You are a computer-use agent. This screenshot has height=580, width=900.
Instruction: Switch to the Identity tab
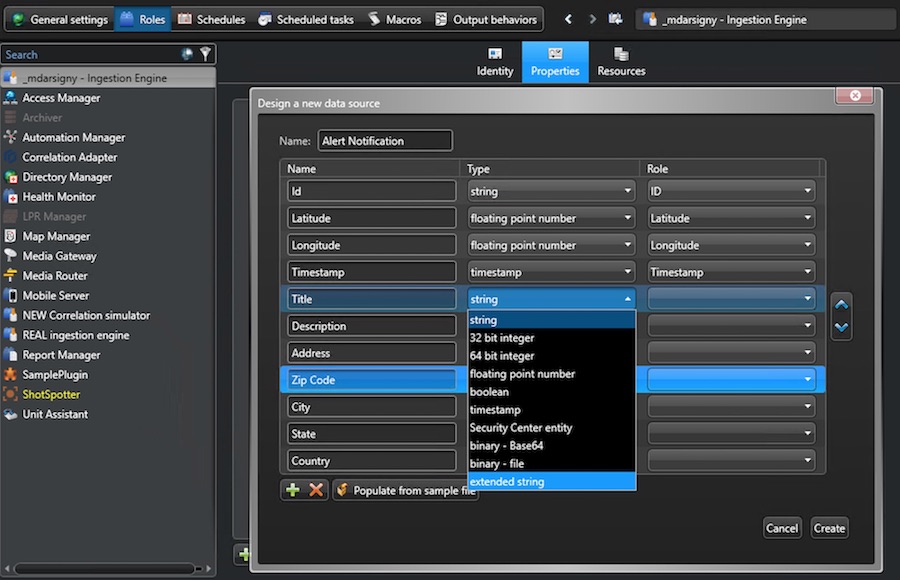[495, 62]
